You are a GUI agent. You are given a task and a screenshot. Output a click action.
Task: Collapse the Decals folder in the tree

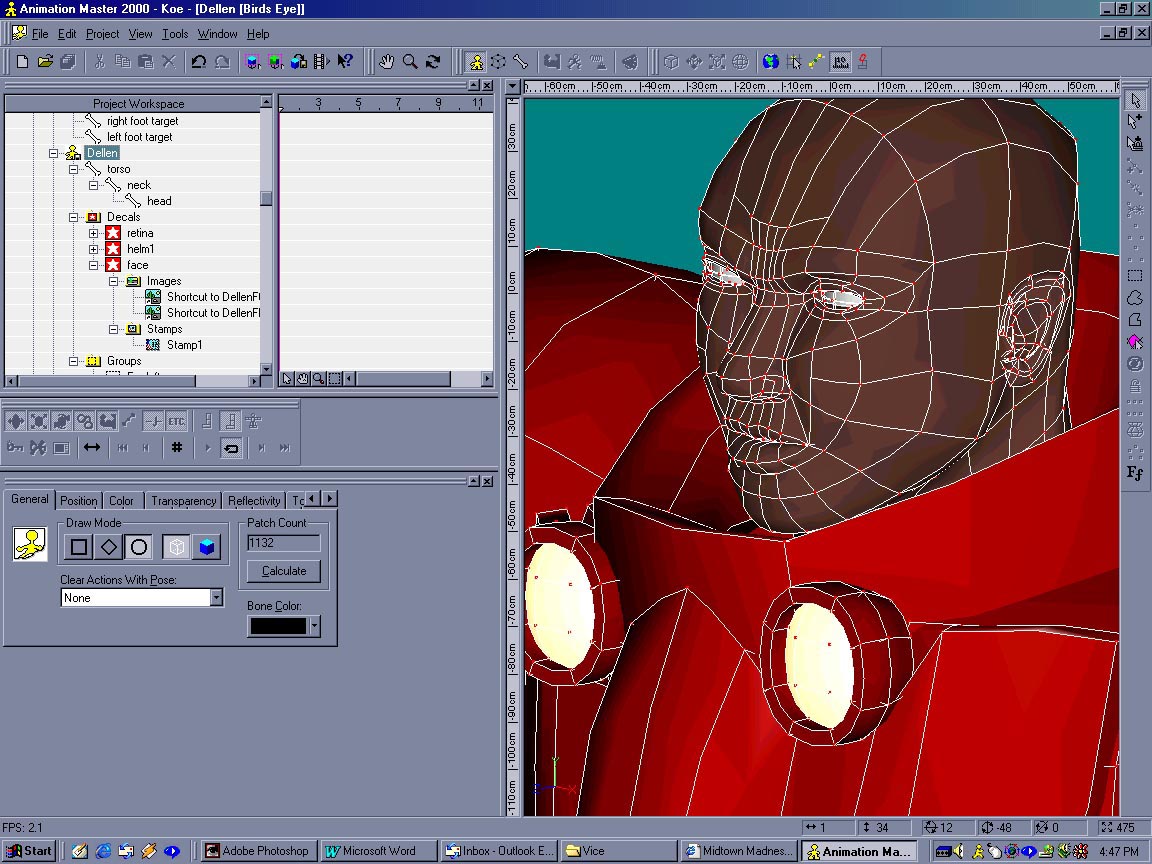pyautogui.click(x=74, y=217)
